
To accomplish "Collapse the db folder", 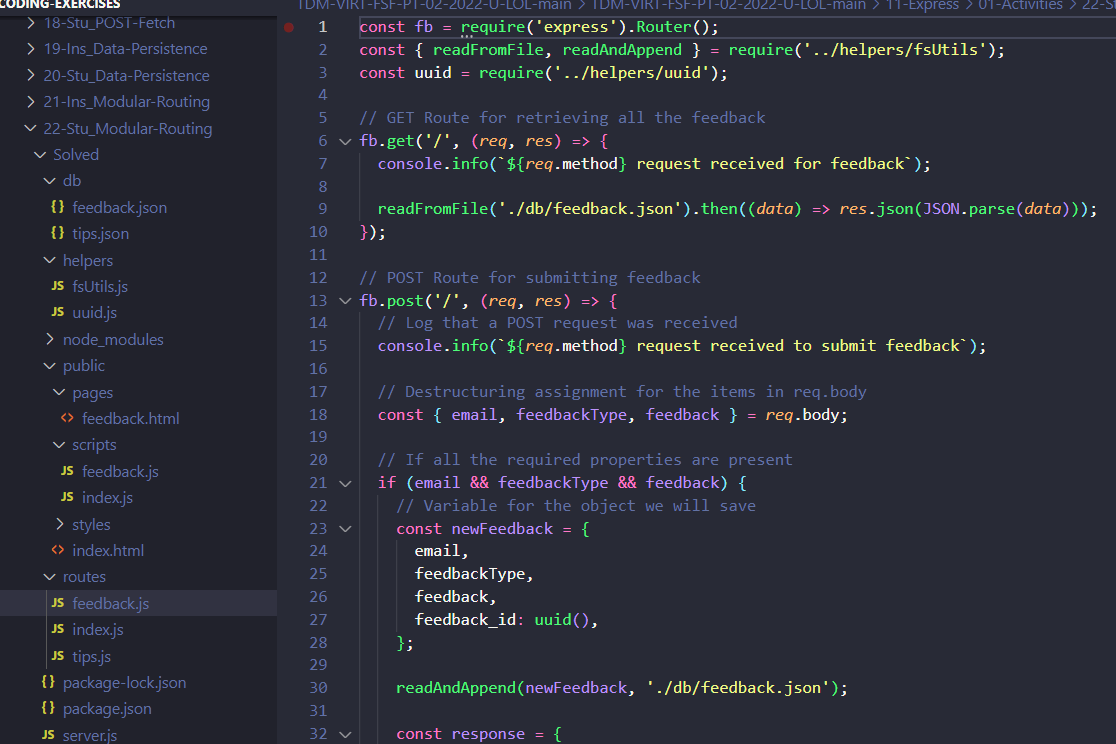I will pyautogui.click(x=50, y=181).
